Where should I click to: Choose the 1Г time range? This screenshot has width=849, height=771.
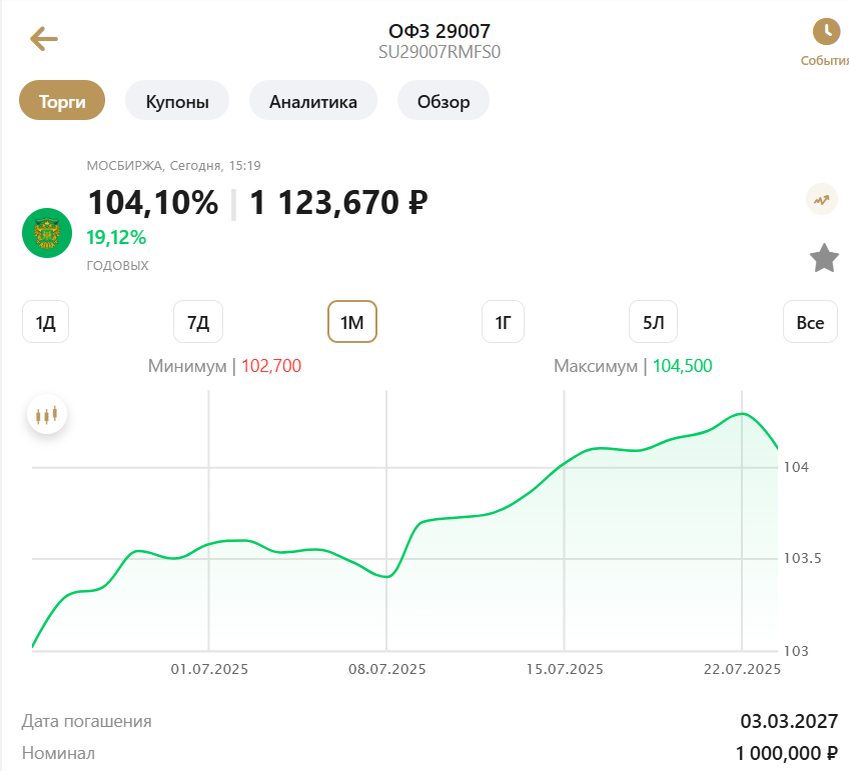(503, 322)
